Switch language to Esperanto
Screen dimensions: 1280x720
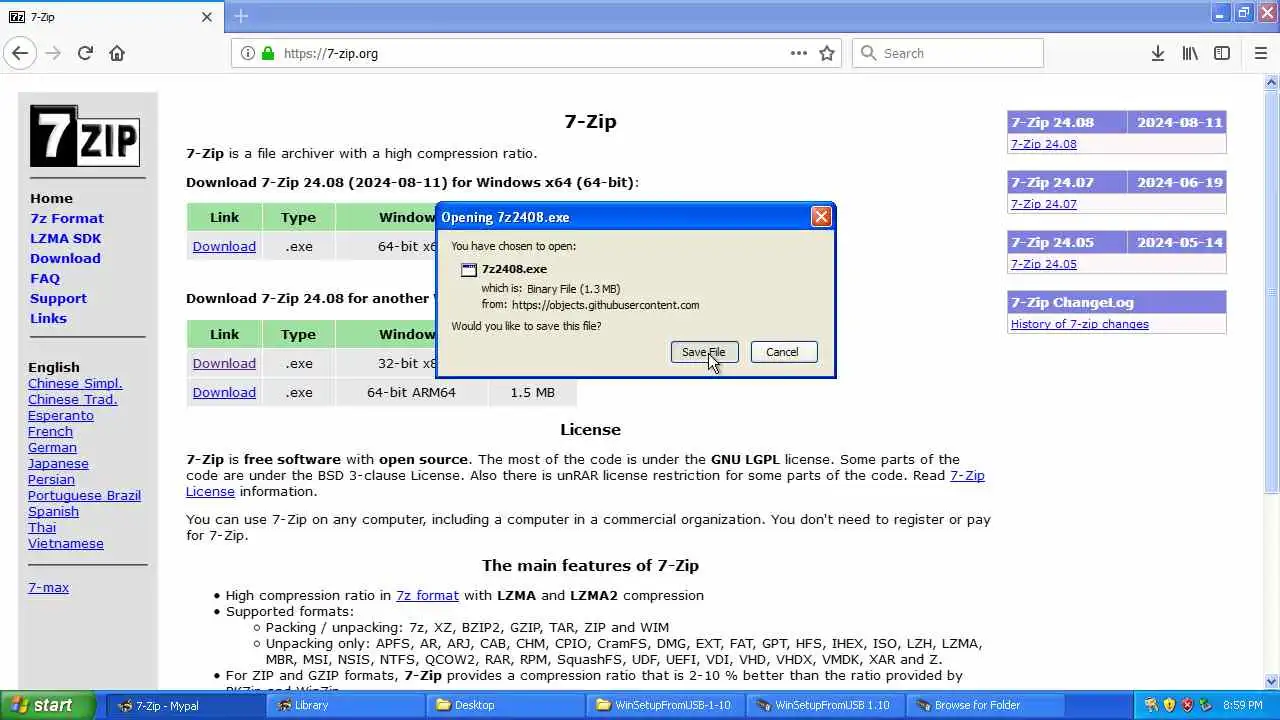(61, 415)
